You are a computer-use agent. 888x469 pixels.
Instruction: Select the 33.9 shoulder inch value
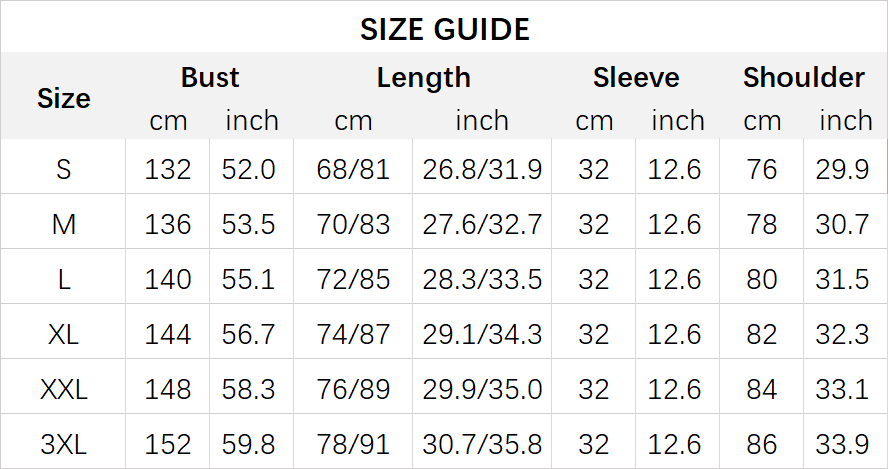[x=842, y=442]
